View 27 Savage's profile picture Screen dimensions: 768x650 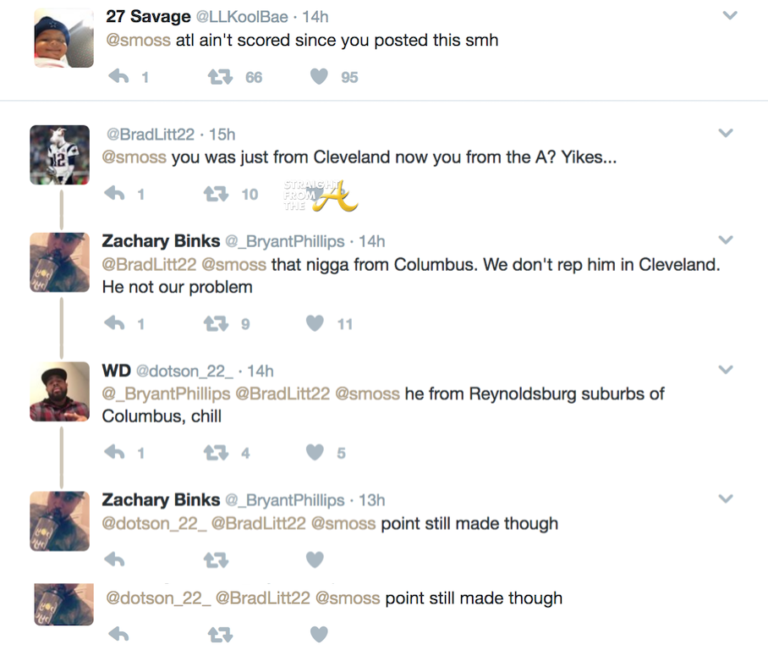[62, 39]
